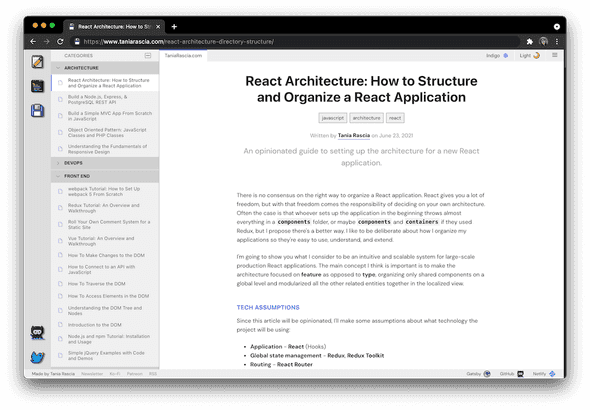
Task: Collapse the ARCHITECTURE category
Action: pyautogui.click(x=105, y=68)
